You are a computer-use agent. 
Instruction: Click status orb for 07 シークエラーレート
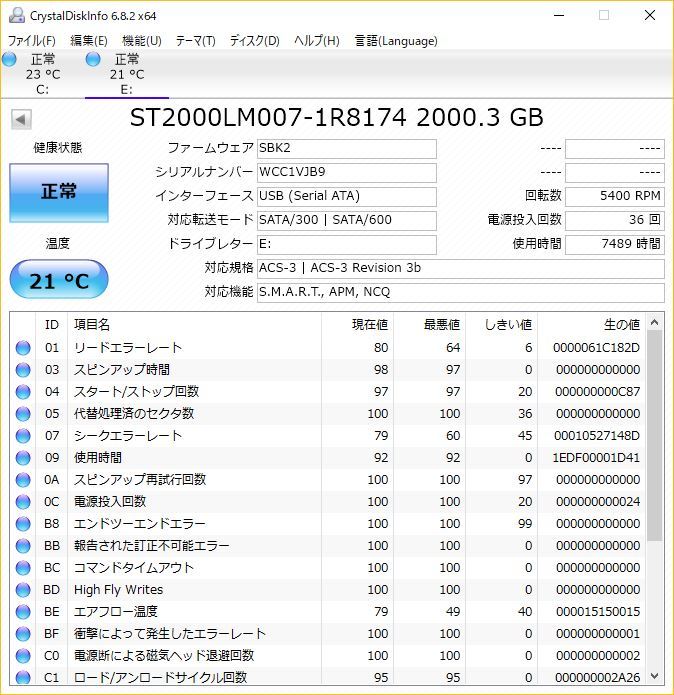[23, 436]
